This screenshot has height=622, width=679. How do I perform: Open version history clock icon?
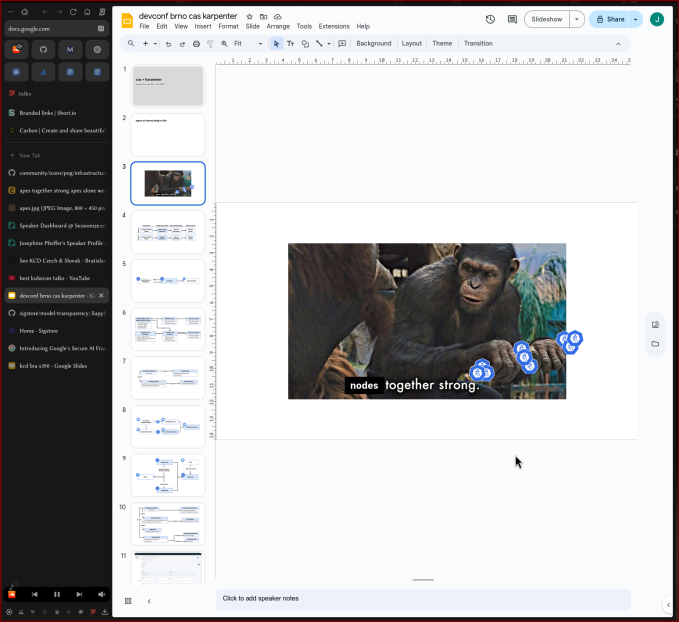490,19
